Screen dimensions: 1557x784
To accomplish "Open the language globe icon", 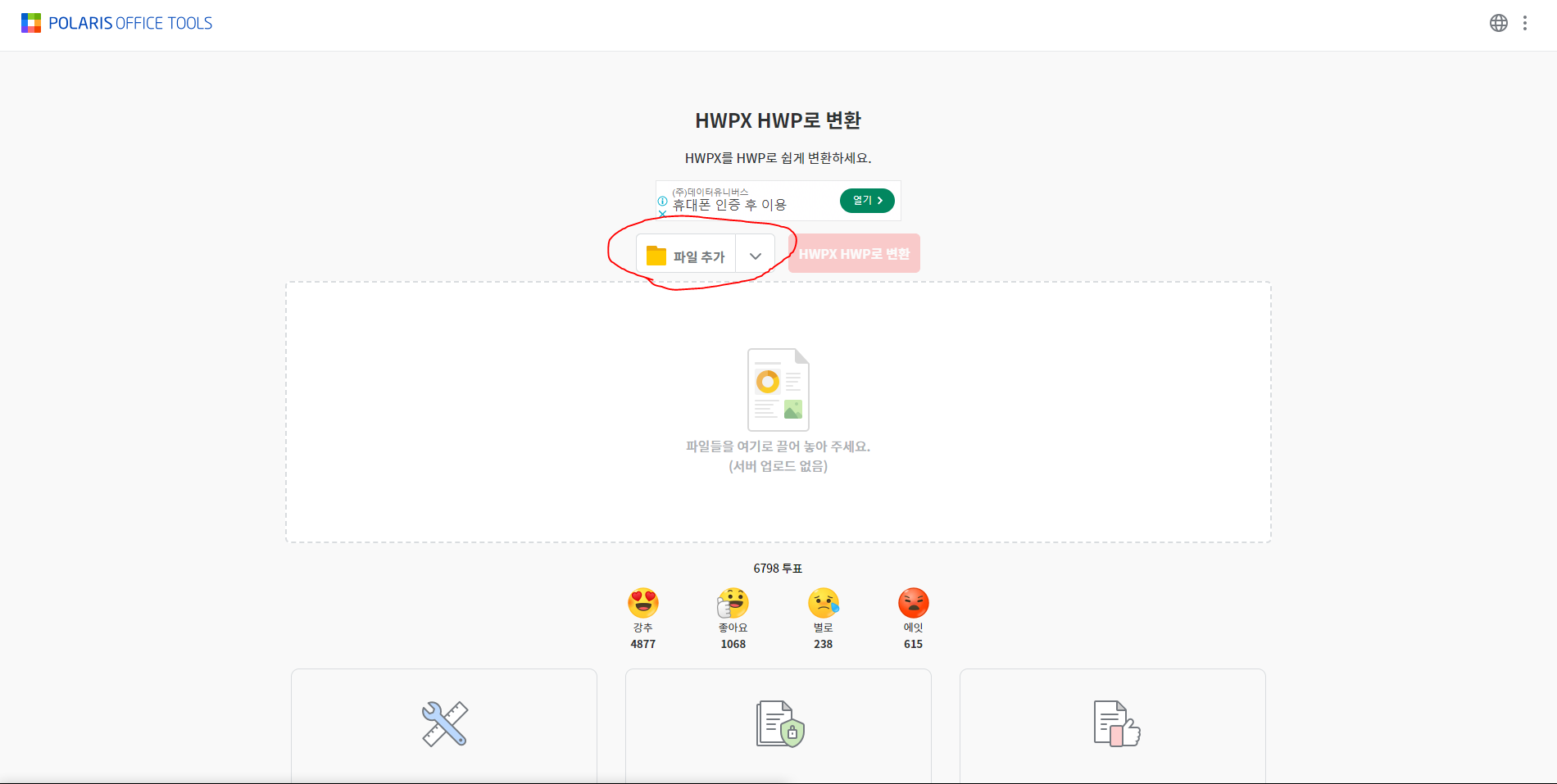I will point(1498,23).
